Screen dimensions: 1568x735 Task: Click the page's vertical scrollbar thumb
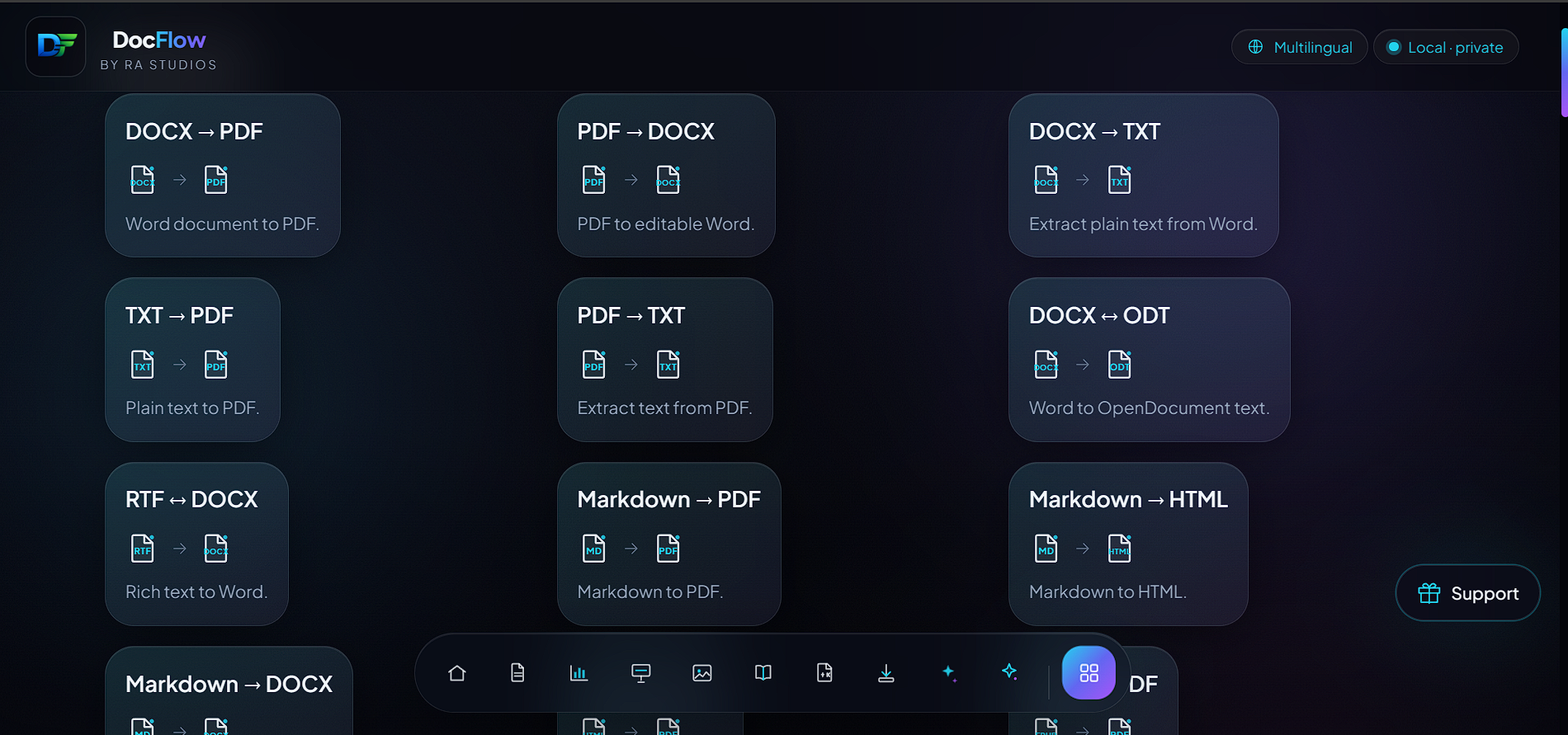(x=1564, y=73)
